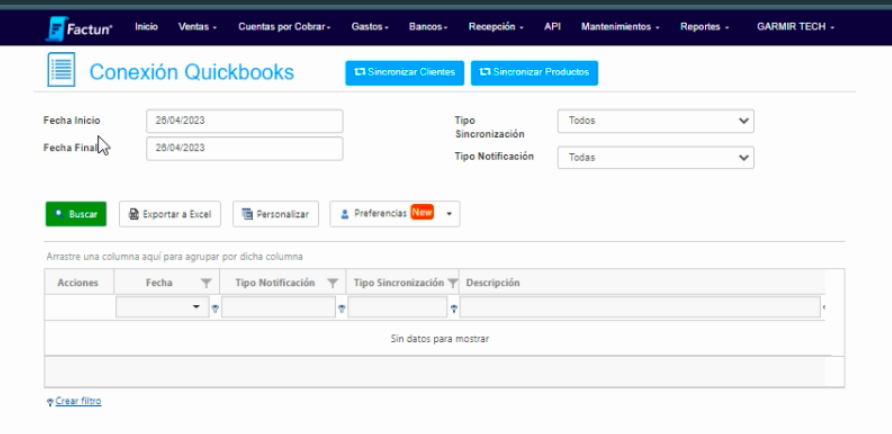Click filter-row condition icon next to the Fecha filter
This screenshot has height=434, width=892.
(x=215, y=308)
